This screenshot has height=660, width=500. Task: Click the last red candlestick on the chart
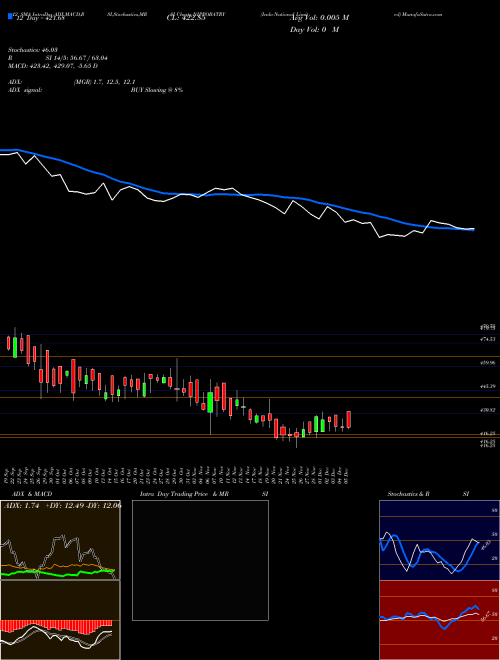348,420
